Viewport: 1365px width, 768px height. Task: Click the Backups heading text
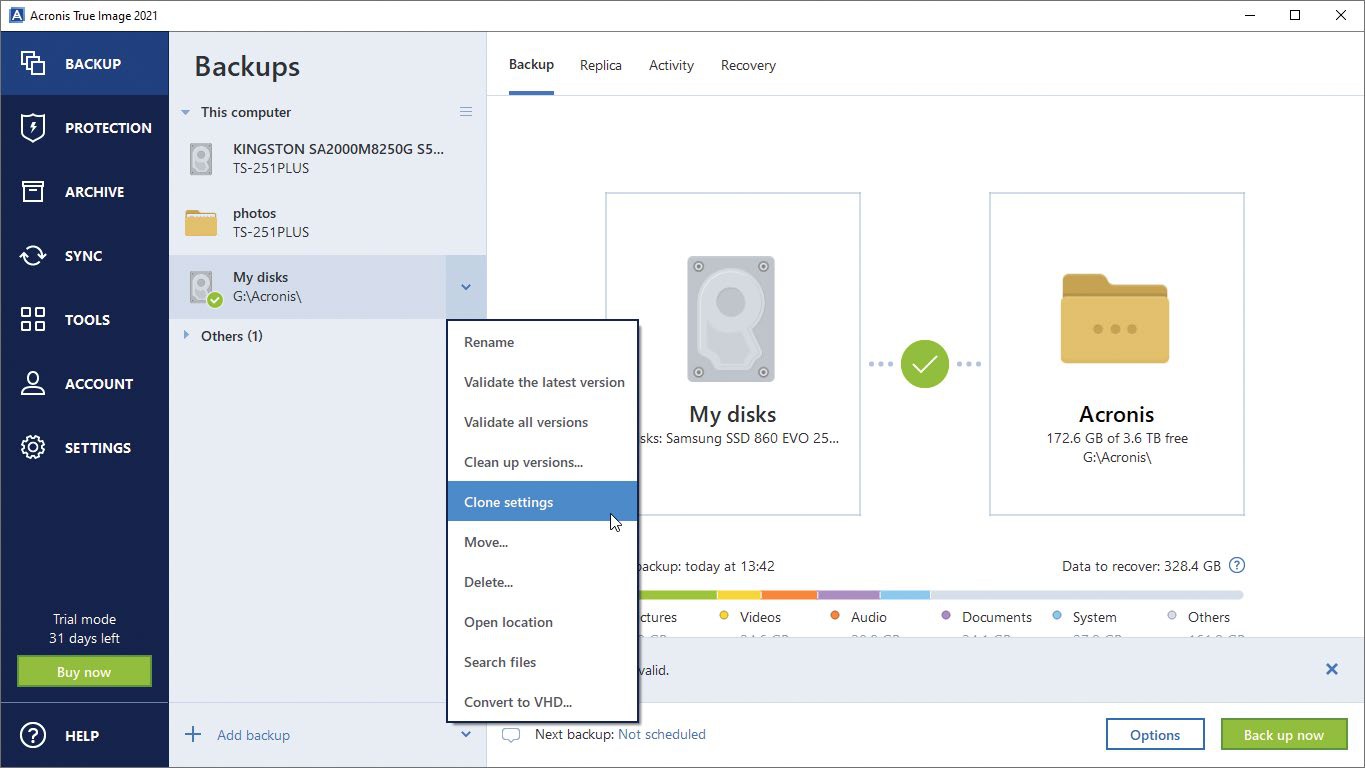coord(247,66)
